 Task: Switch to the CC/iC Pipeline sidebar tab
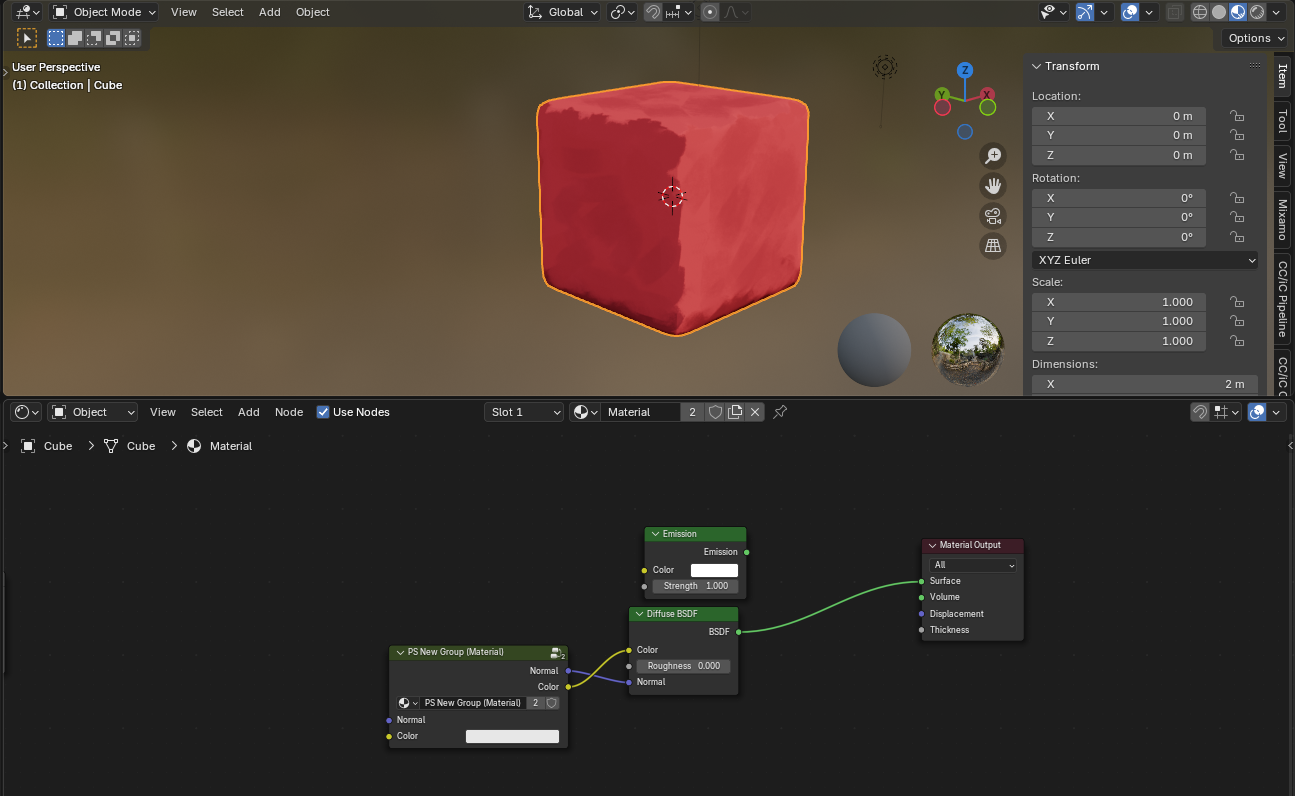coord(1282,298)
